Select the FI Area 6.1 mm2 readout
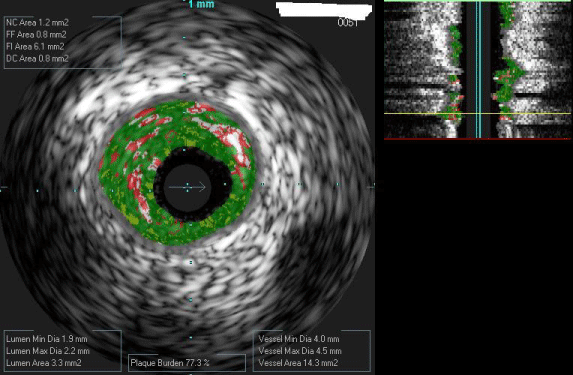Screen dimensions: 573x375 point(35,47)
